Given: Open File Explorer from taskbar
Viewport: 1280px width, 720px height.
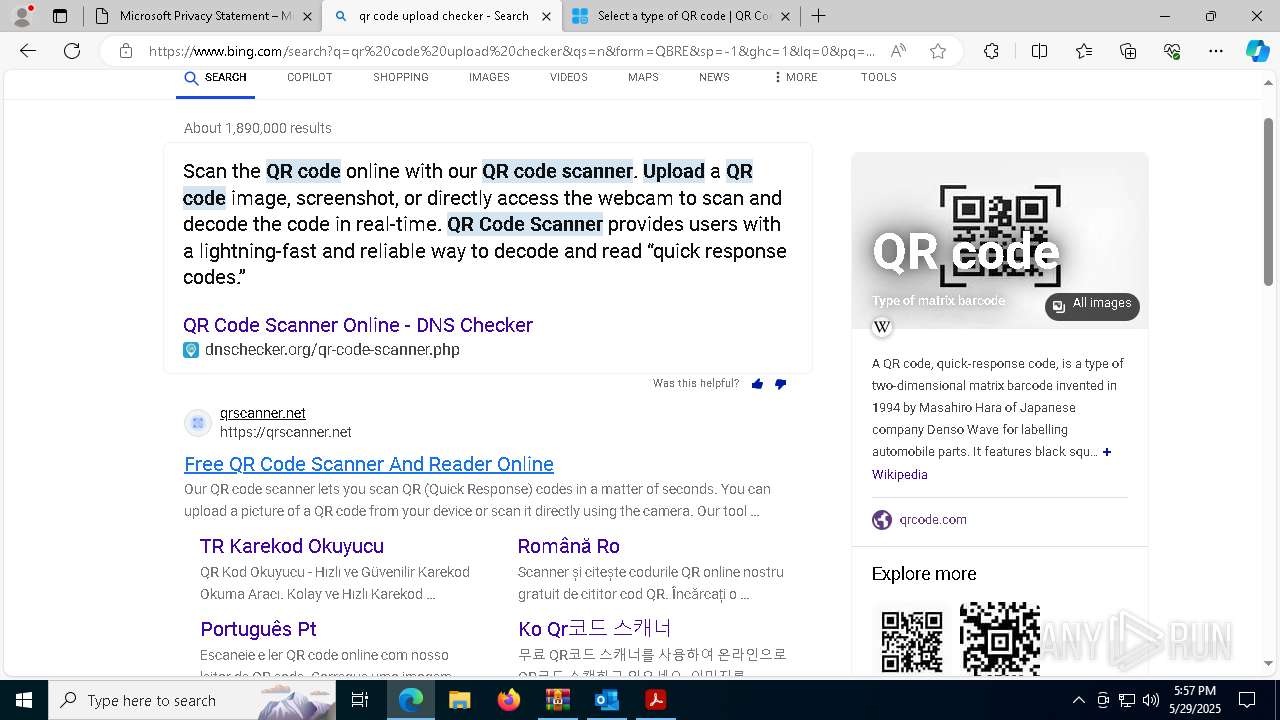Looking at the screenshot, I should 459,700.
